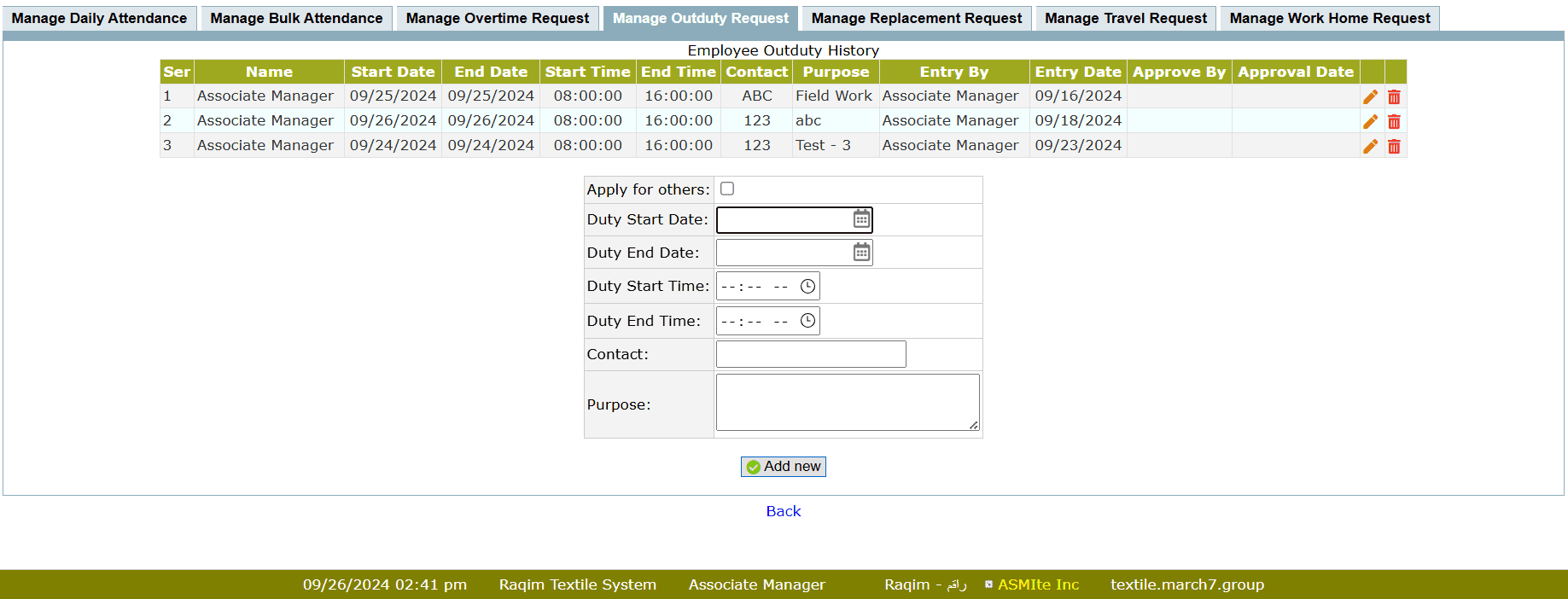Image resolution: width=1568 pixels, height=599 pixels.
Task: Delete the Test - 3 outduty record
Action: tap(1394, 146)
